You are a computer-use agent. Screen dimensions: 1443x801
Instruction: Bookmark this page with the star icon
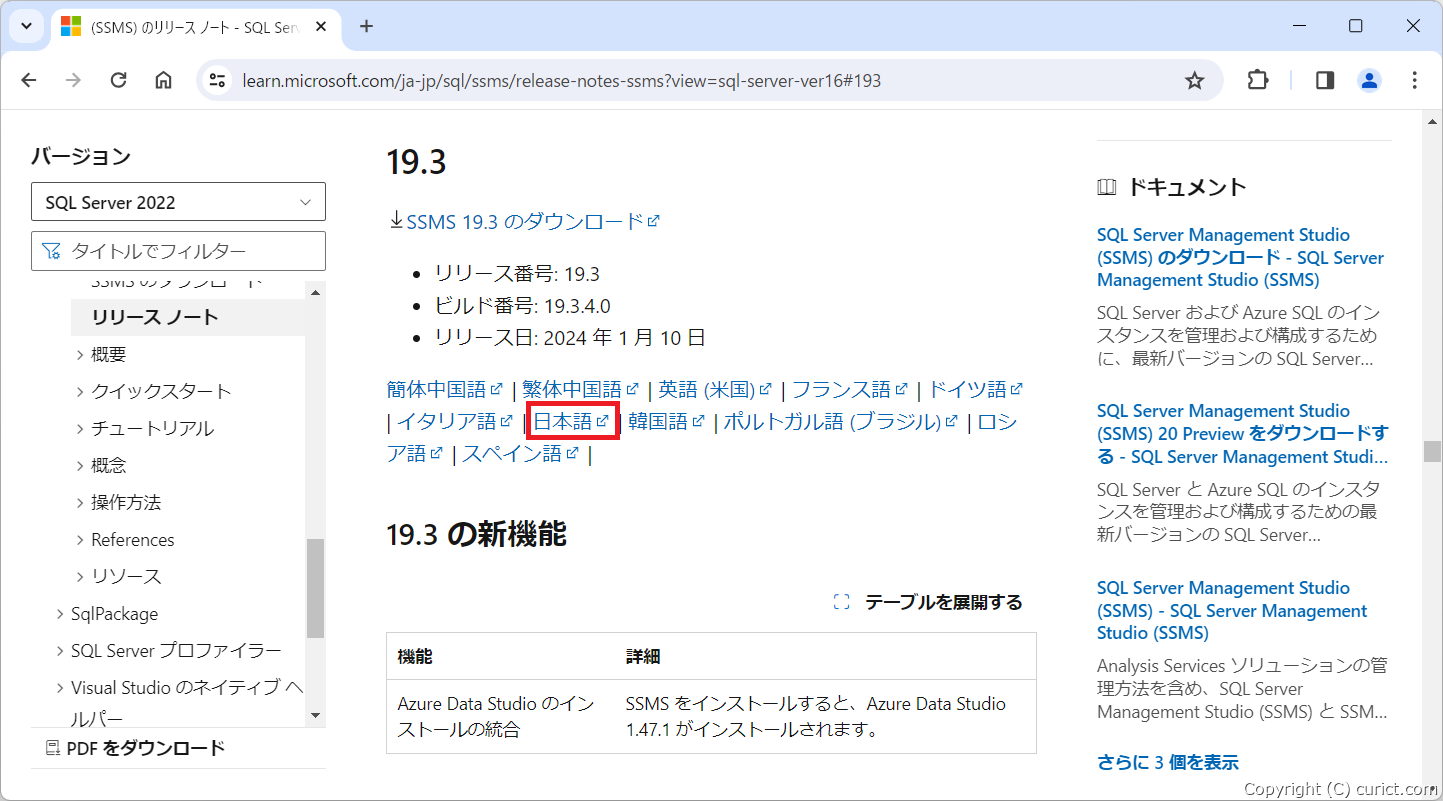tap(1194, 81)
